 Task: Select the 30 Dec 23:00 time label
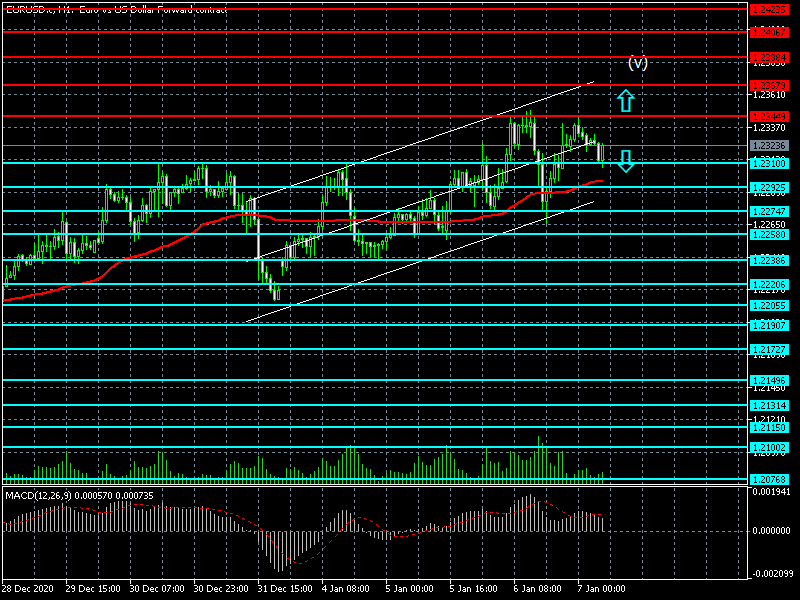pyautogui.click(x=221, y=588)
